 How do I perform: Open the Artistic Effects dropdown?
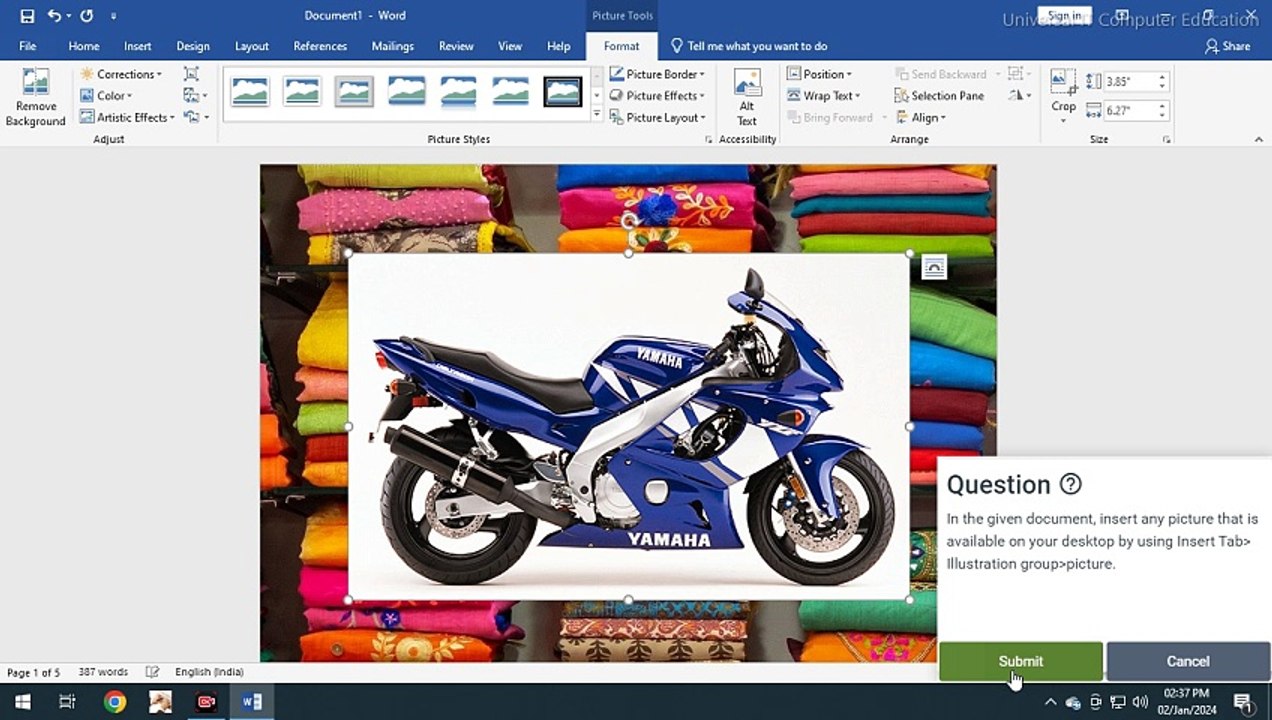click(x=127, y=118)
